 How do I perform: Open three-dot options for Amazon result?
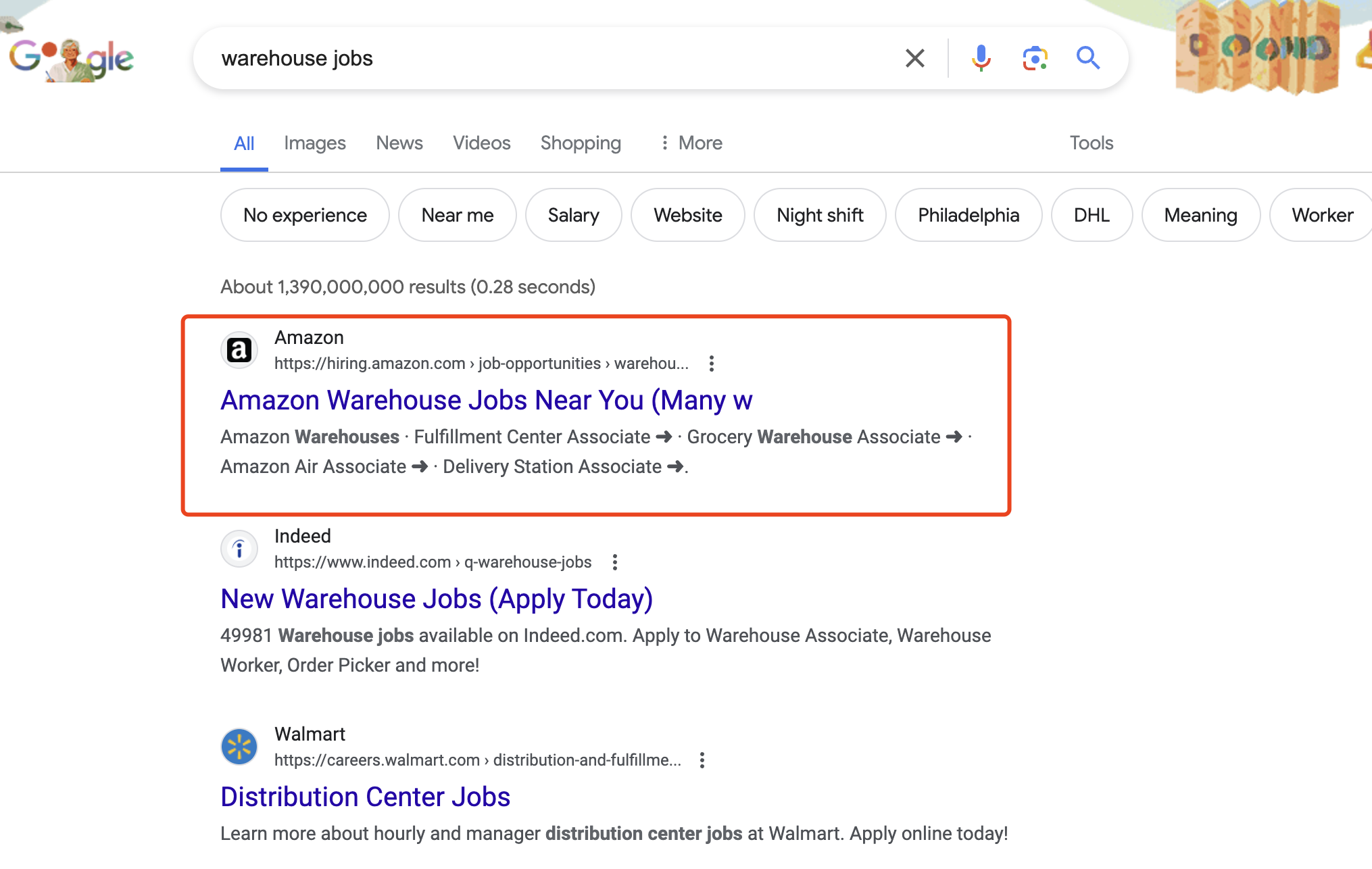pos(711,364)
